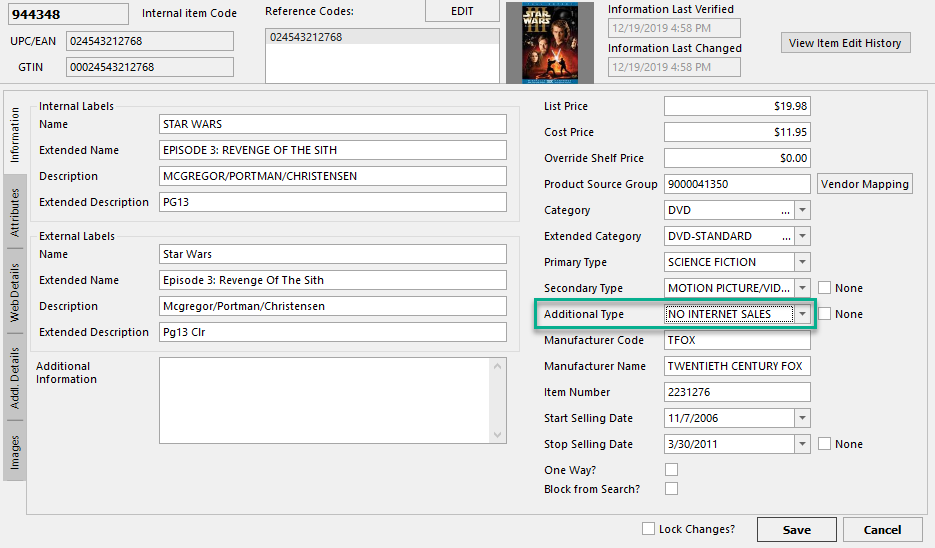Expand the Extended Category dropdown arrow
Image resolution: width=935 pixels, height=548 pixels.
tap(803, 236)
